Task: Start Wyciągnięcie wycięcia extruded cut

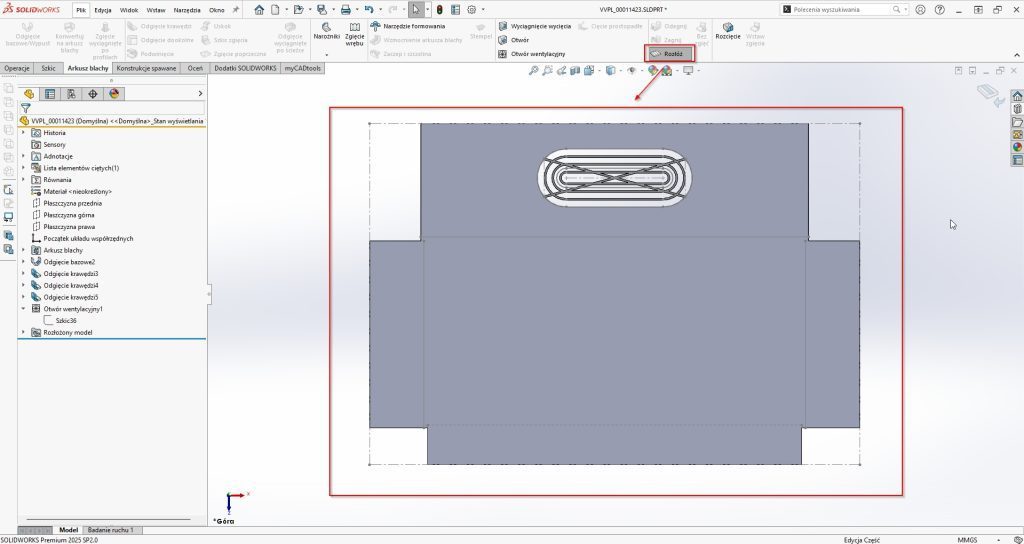Action: pyautogui.click(x=535, y=26)
